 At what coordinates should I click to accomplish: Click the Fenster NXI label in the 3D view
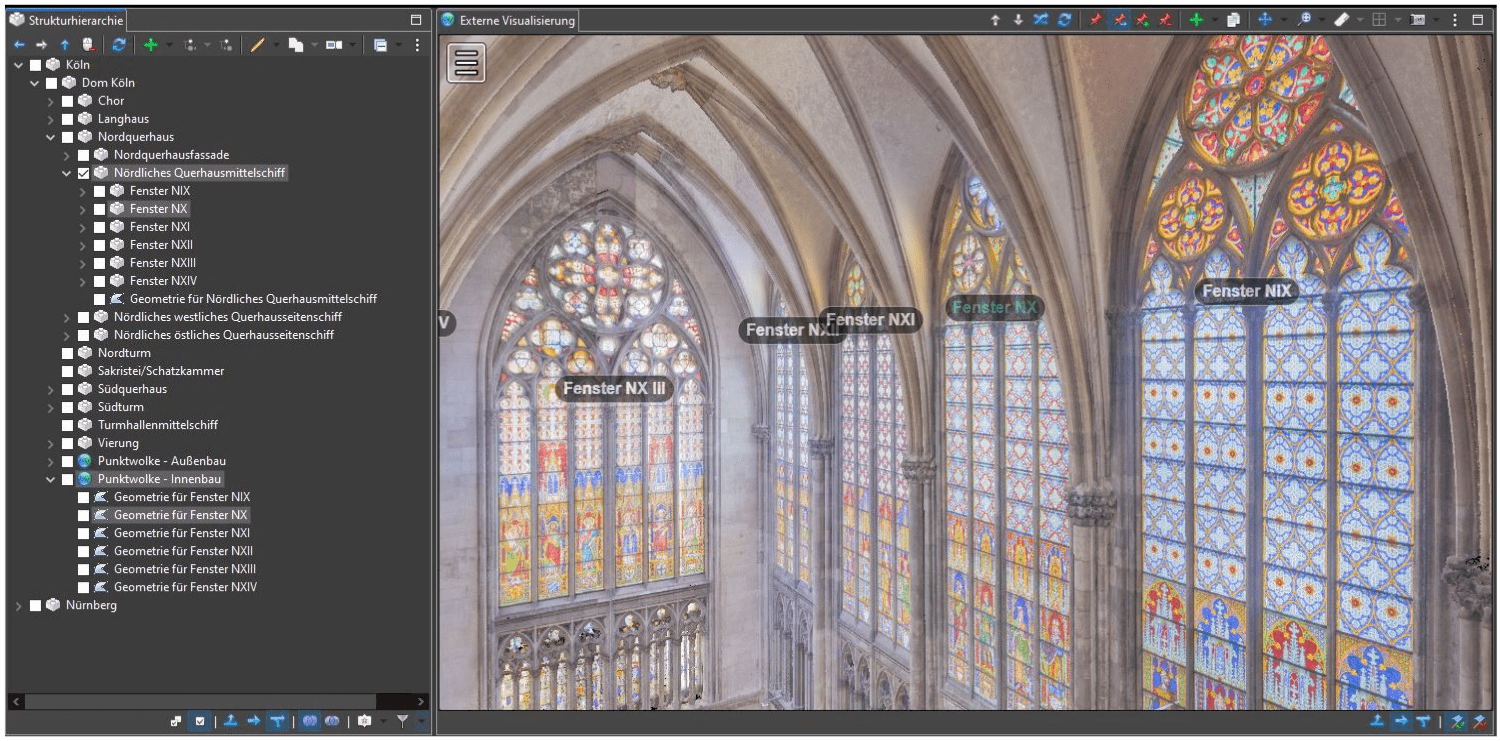tap(871, 319)
